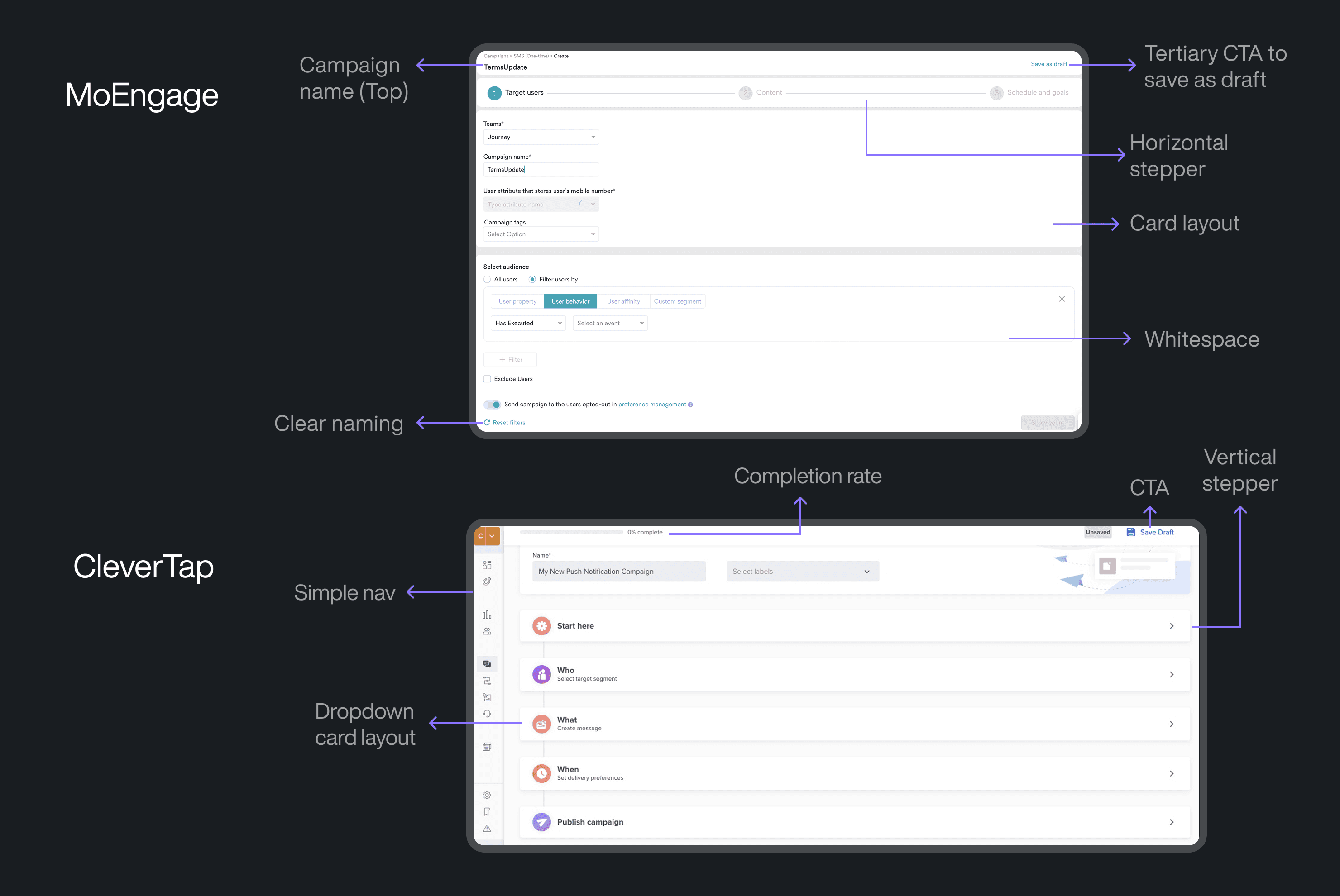Click the 0% complete progress bar
The height and width of the screenshot is (896, 1340).
point(571,532)
